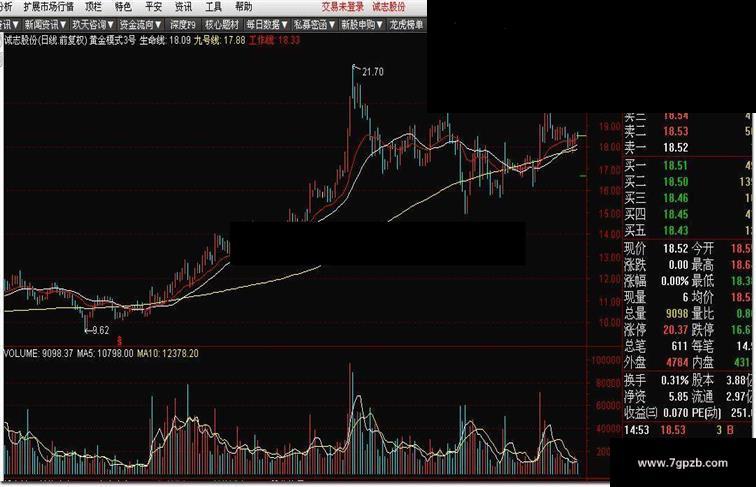Click the red 诚志股份 title label
The width and height of the screenshot is (756, 487).
[x=389, y=7]
